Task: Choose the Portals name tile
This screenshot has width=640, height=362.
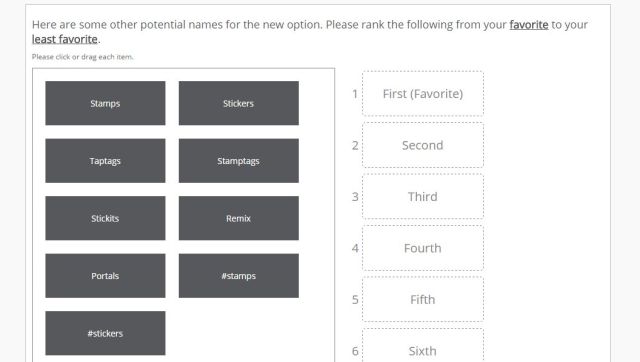Action: (x=105, y=276)
